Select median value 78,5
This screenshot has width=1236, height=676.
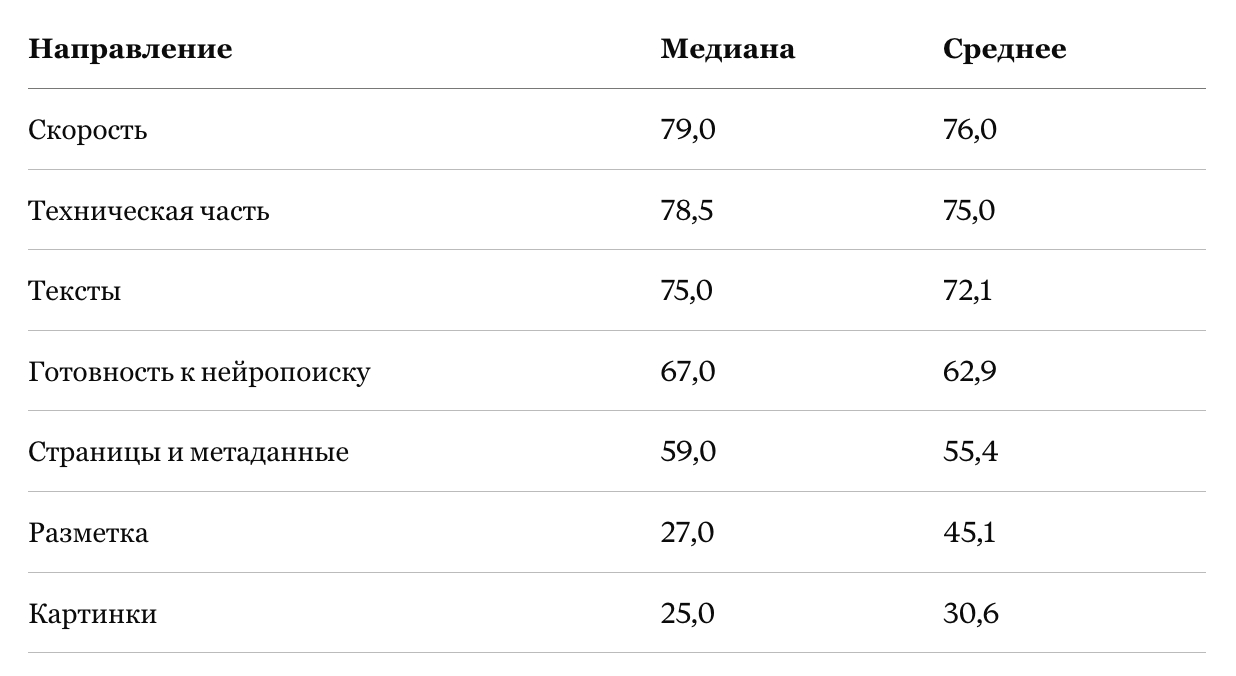tap(687, 211)
